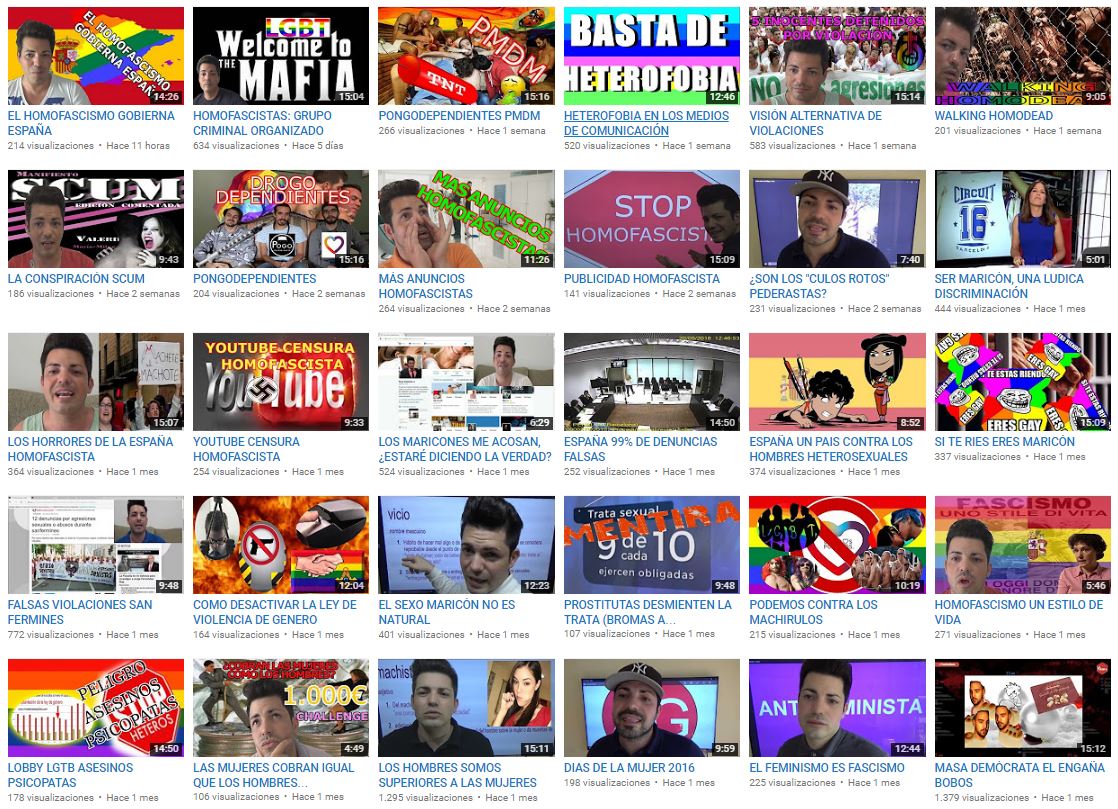Click the LA CONSPIRACIÓN SCUM title link

point(76,279)
